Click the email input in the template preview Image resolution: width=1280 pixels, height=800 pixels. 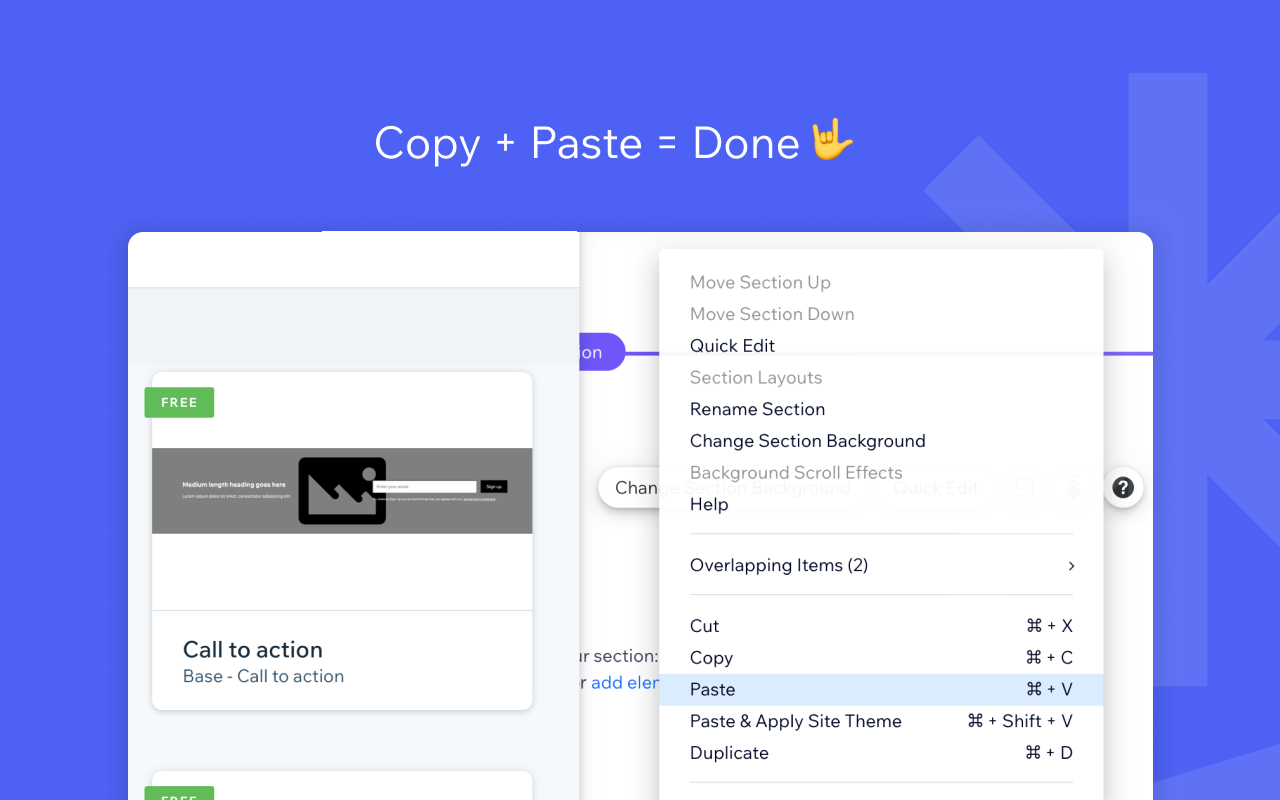click(424, 487)
